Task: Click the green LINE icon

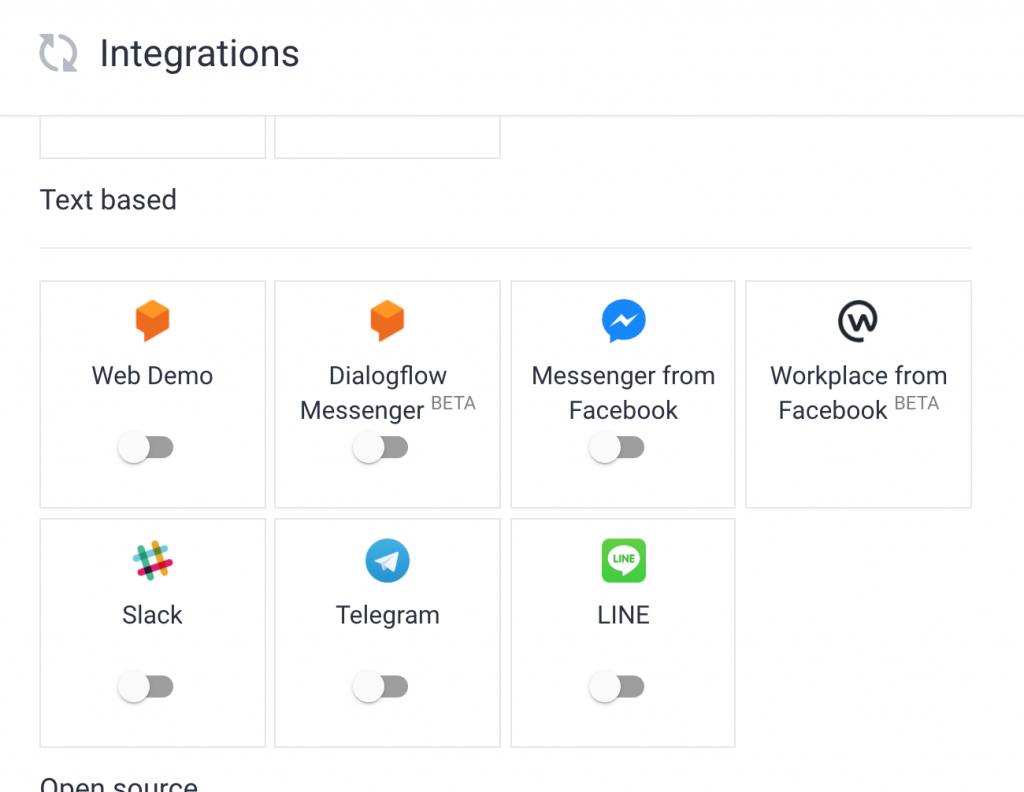Action: click(x=624, y=560)
